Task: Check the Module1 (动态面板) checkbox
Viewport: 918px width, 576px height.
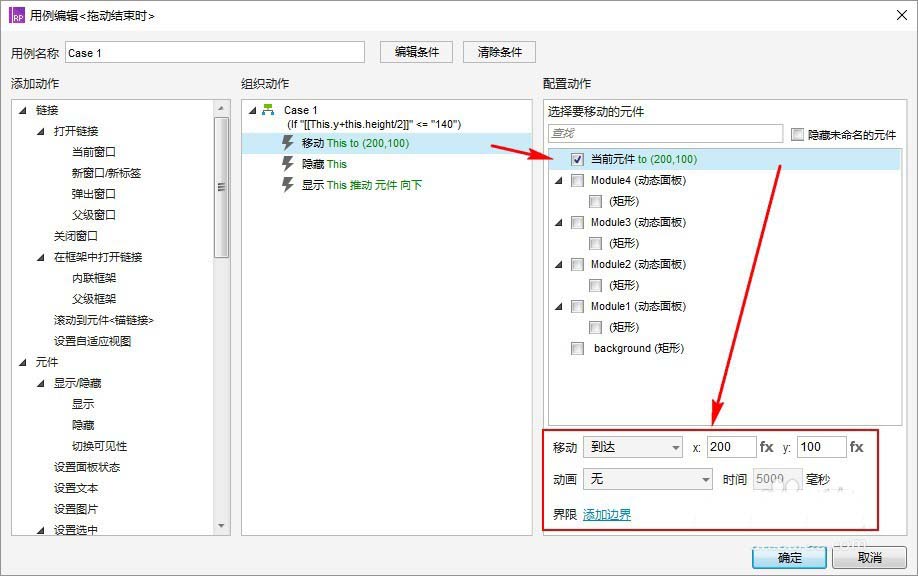Action: [x=577, y=306]
